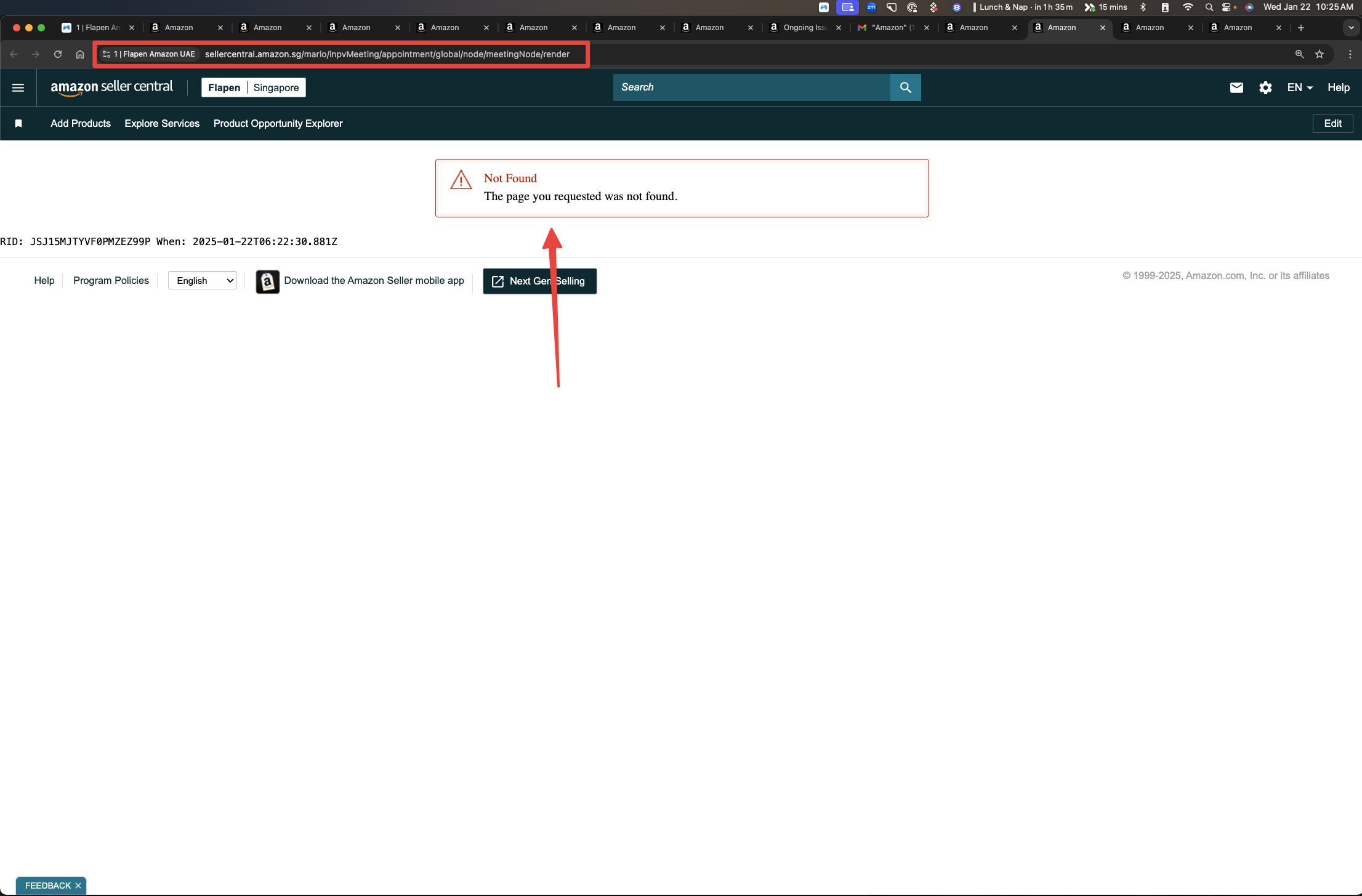The width and height of the screenshot is (1362, 896).
Task: Open the messages envelope icon
Action: pos(1236,87)
